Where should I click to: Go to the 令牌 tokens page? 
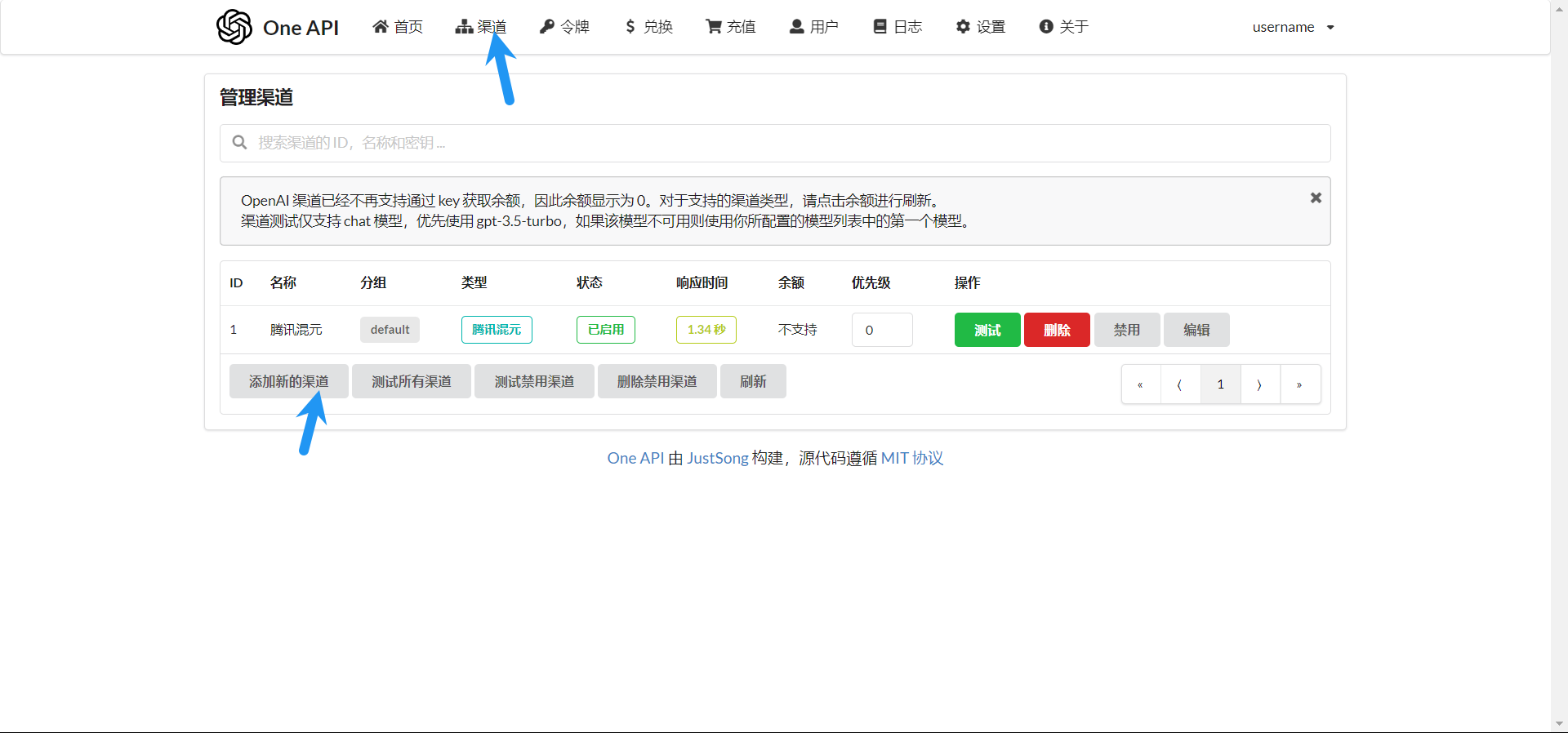(x=564, y=27)
